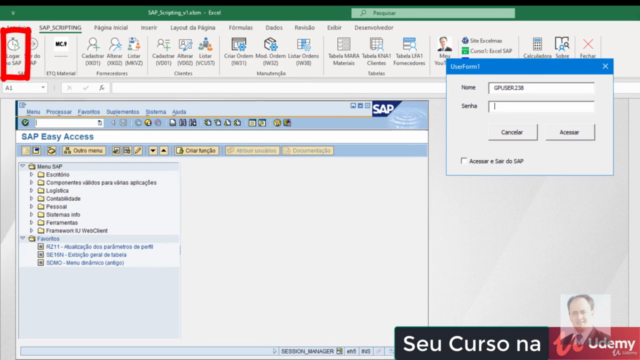Open the Name Box dropdown arrow
The image size is (640, 360).
click(43, 88)
